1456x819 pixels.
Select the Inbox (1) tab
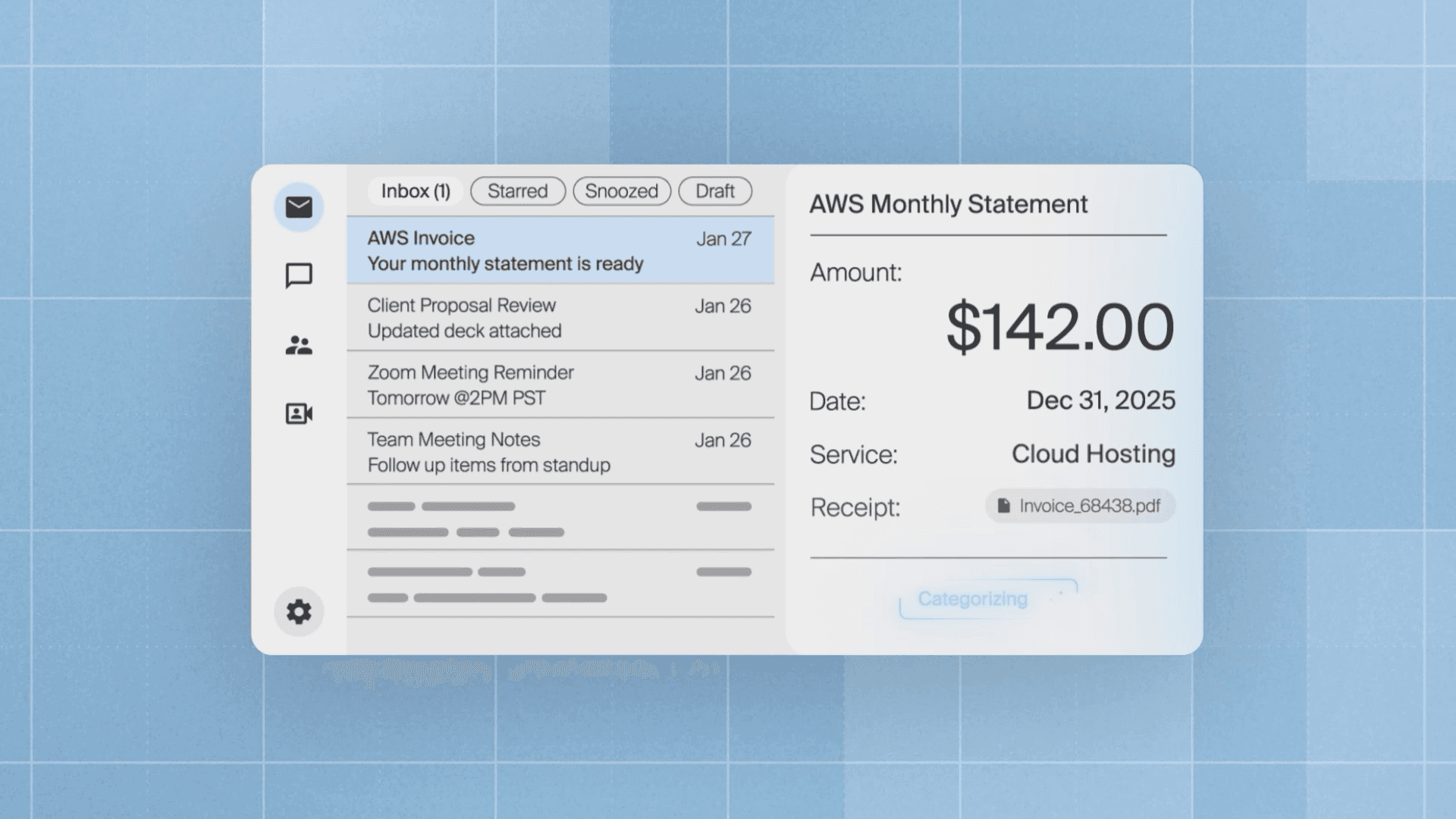(x=416, y=191)
